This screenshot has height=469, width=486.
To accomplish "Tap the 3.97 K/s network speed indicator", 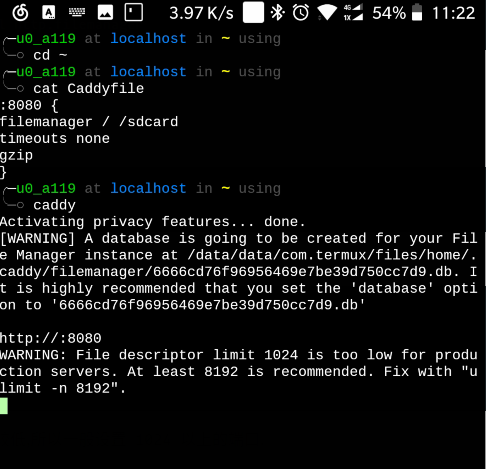I will pyautogui.click(x=201, y=13).
